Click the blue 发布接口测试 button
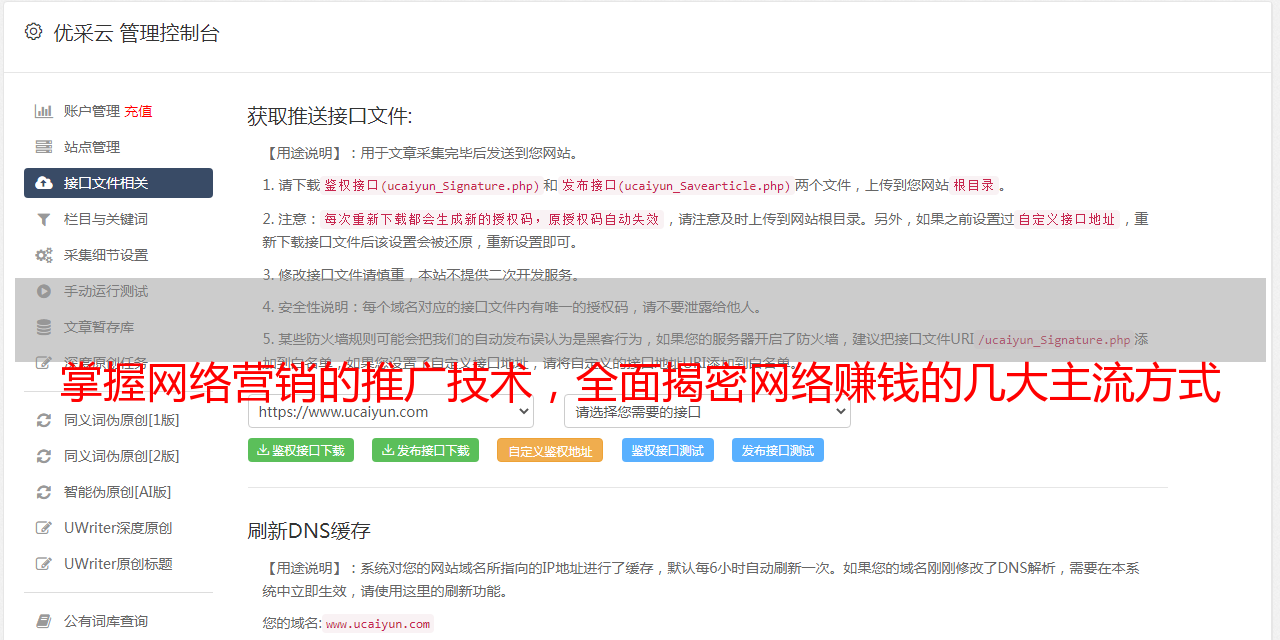This screenshot has height=640, width=1280. click(778, 450)
